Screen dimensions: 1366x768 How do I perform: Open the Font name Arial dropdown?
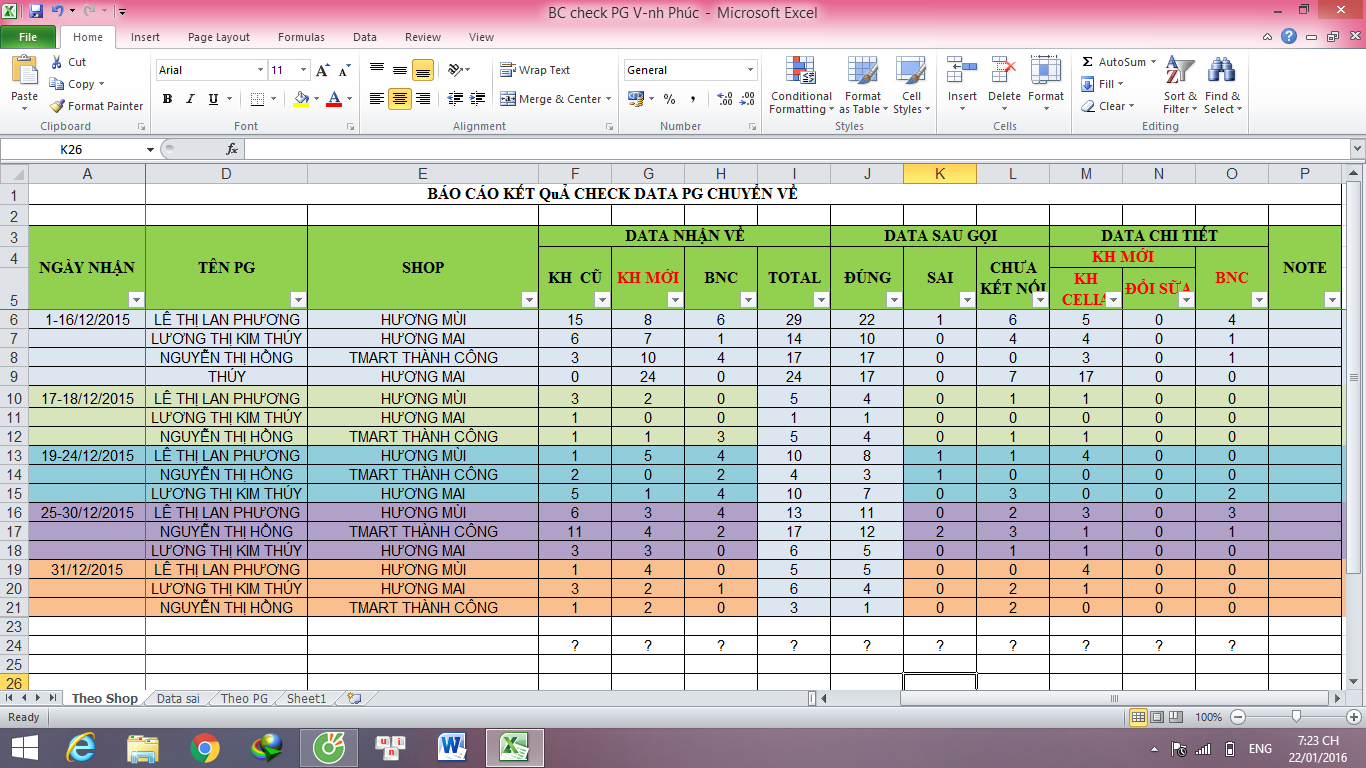(260, 70)
